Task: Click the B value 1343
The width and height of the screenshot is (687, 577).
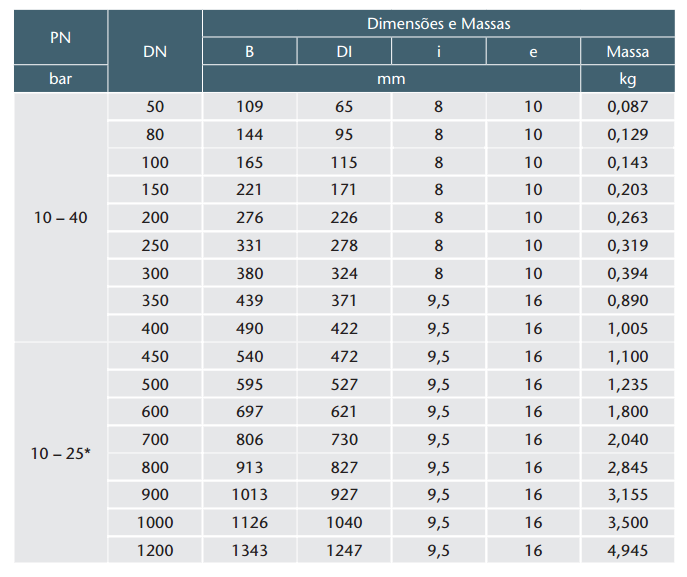Action: tap(250, 550)
